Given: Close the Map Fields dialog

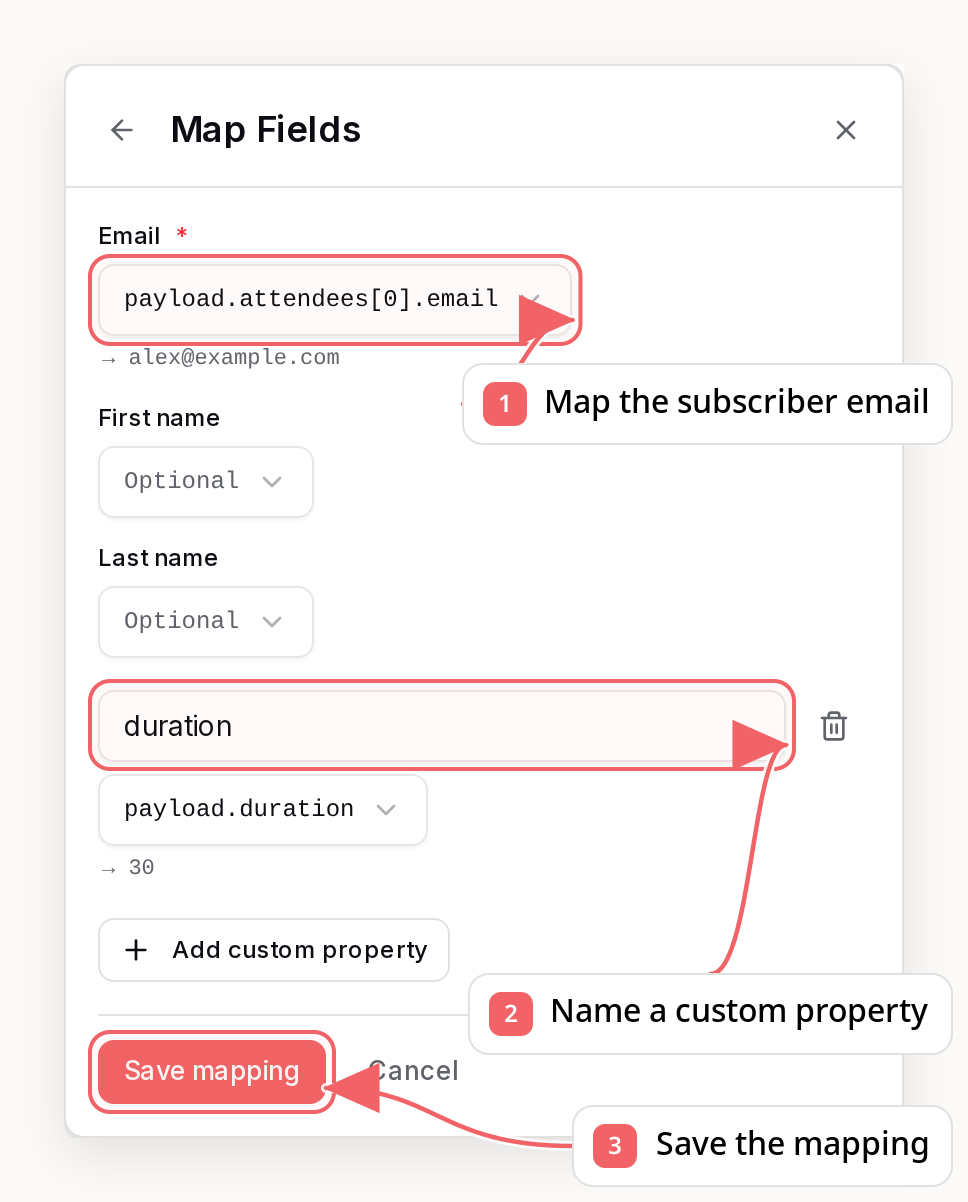Looking at the screenshot, I should click(x=846, y=130).
